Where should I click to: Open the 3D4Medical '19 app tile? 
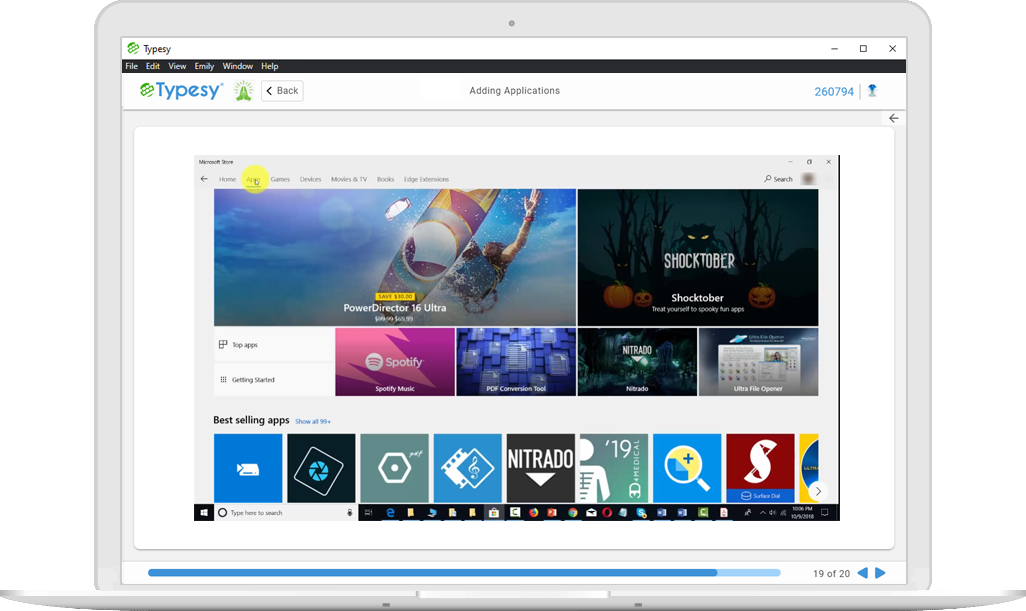(614, 468)
